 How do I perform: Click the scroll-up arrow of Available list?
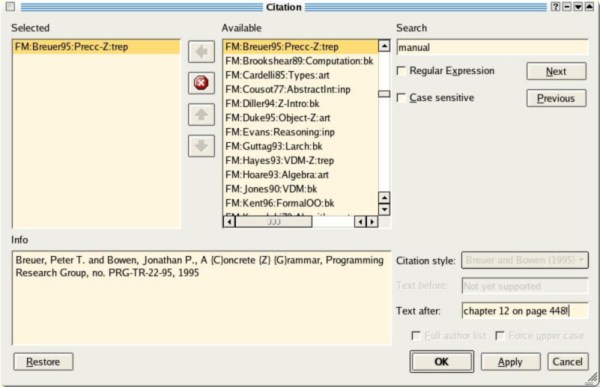pos(384,46)
